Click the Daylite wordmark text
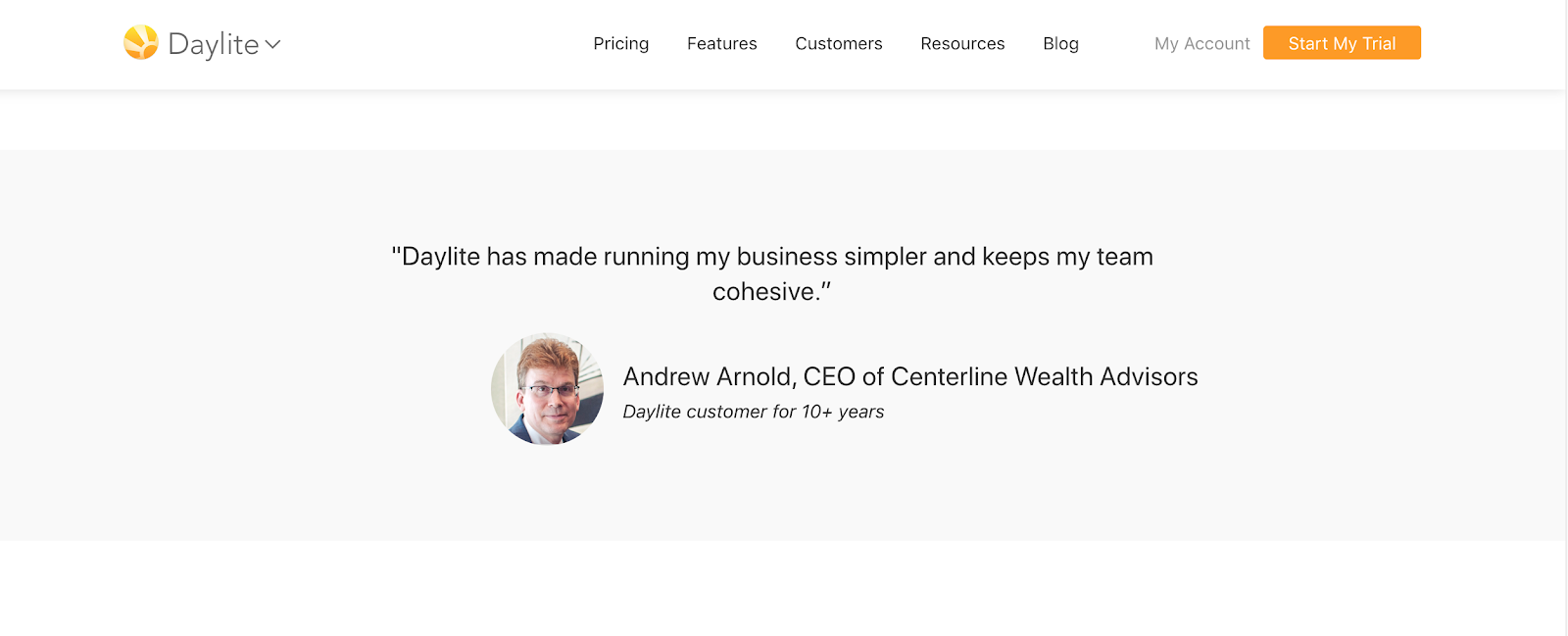The image size is (1568, 636). point(214,44)
